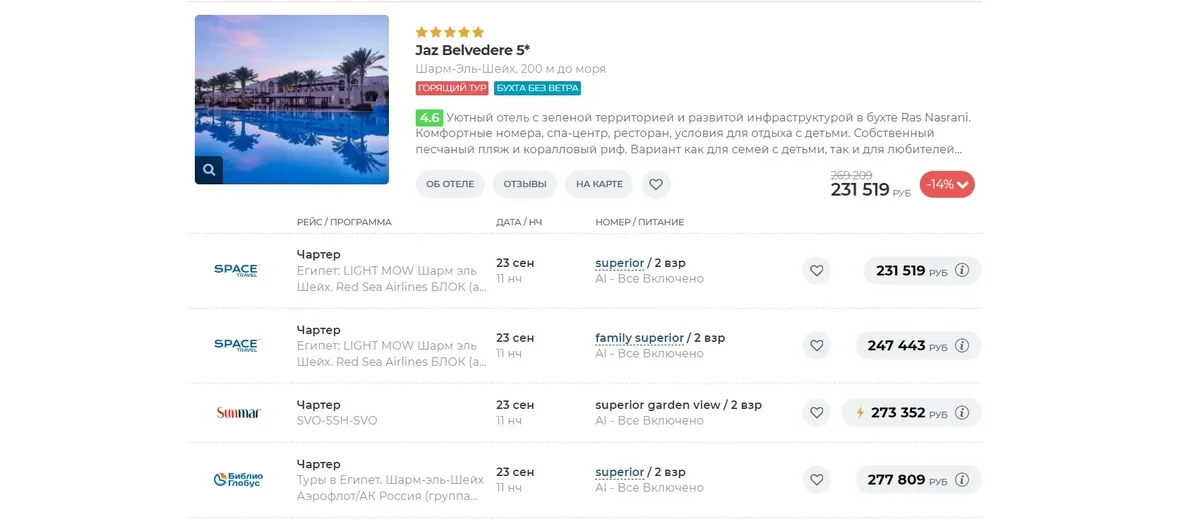Show info for 247 443 price
This screenshot has height=529, width=1200.
coord(962,345)
